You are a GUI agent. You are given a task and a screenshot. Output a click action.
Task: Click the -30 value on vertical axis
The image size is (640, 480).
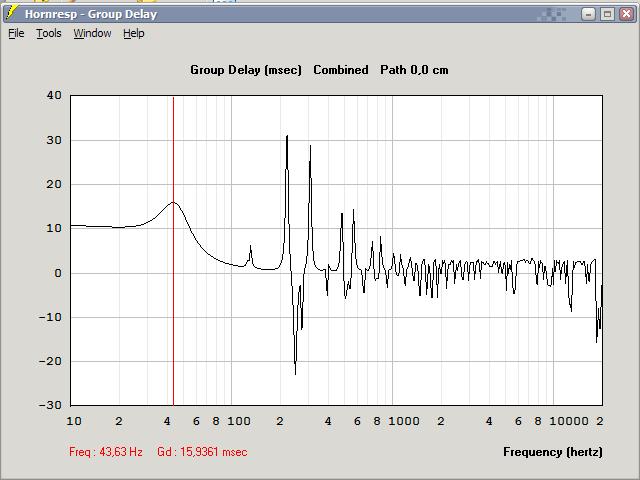pos(50,405)
